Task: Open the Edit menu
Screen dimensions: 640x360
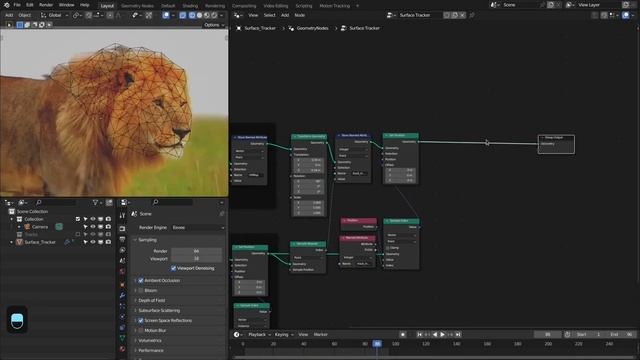Action: click(30, 5)
